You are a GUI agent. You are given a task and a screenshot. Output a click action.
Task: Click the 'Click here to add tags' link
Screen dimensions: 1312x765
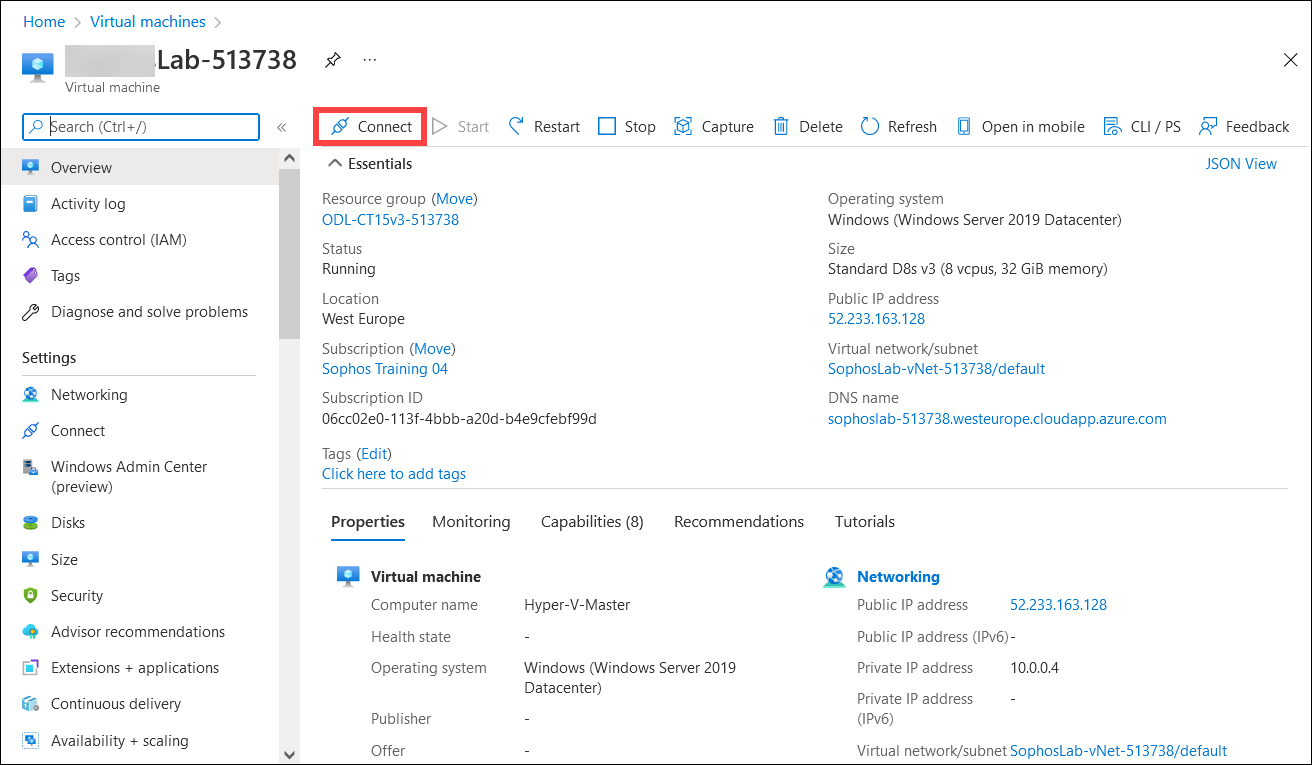[x=394, y=474]
